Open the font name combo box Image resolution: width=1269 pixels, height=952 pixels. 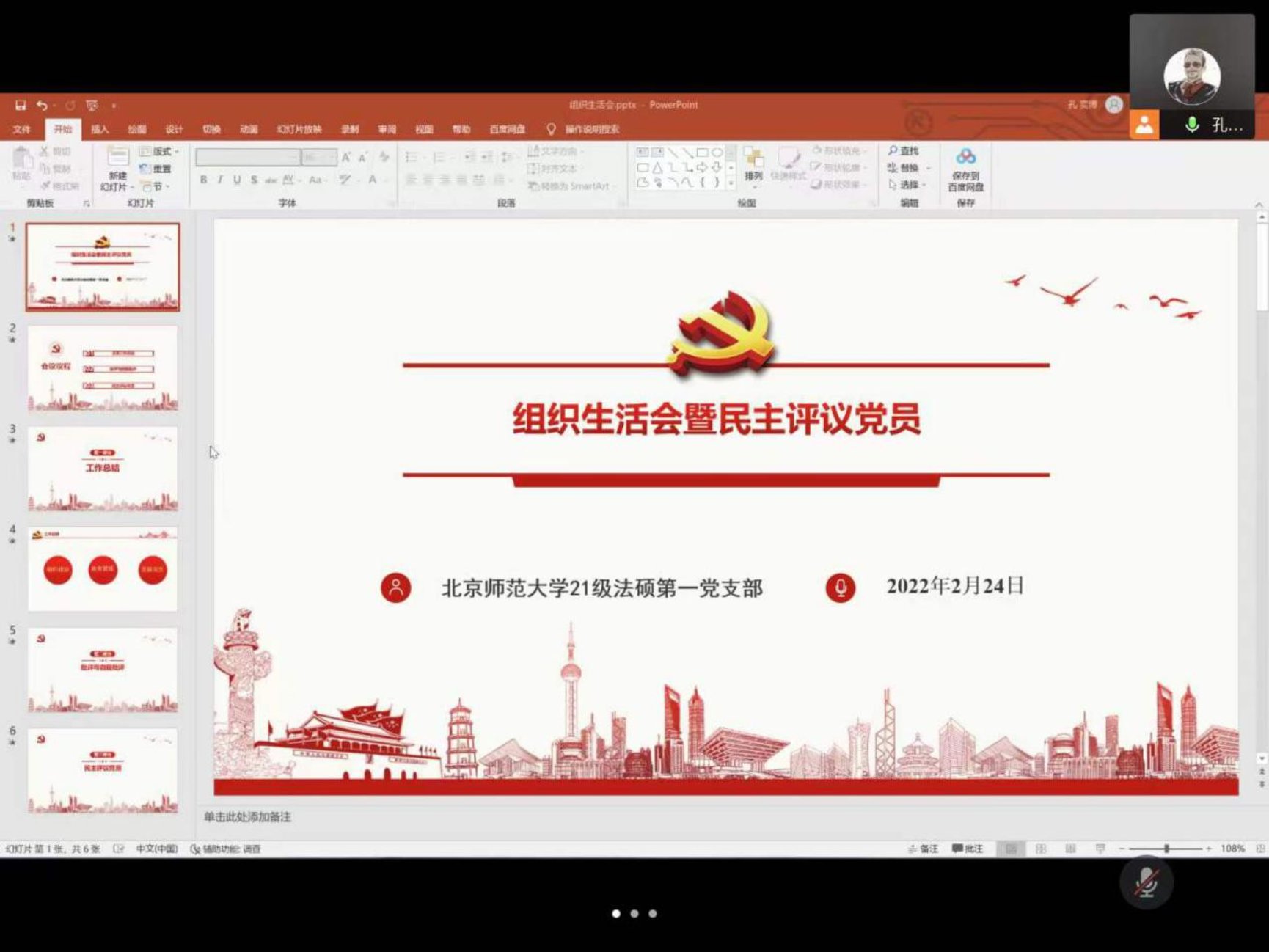[x=248, y=158]
